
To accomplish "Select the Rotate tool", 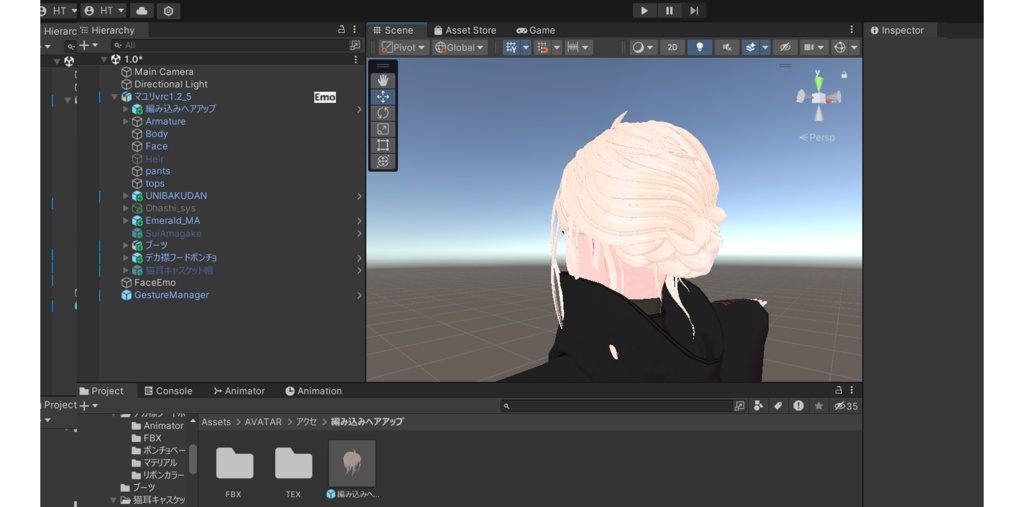I will click(383, 112).
